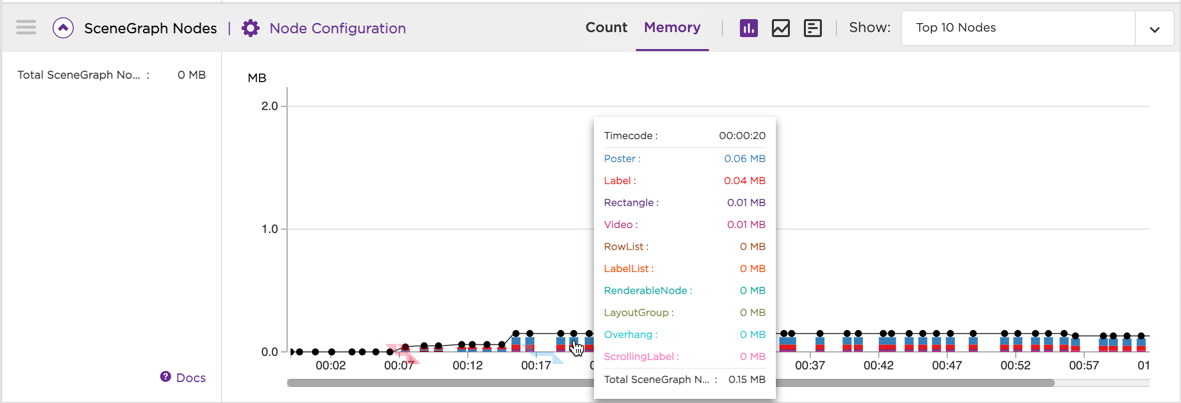Open the hamburger menu icon
1181x403 pixels.
[26, 28]
